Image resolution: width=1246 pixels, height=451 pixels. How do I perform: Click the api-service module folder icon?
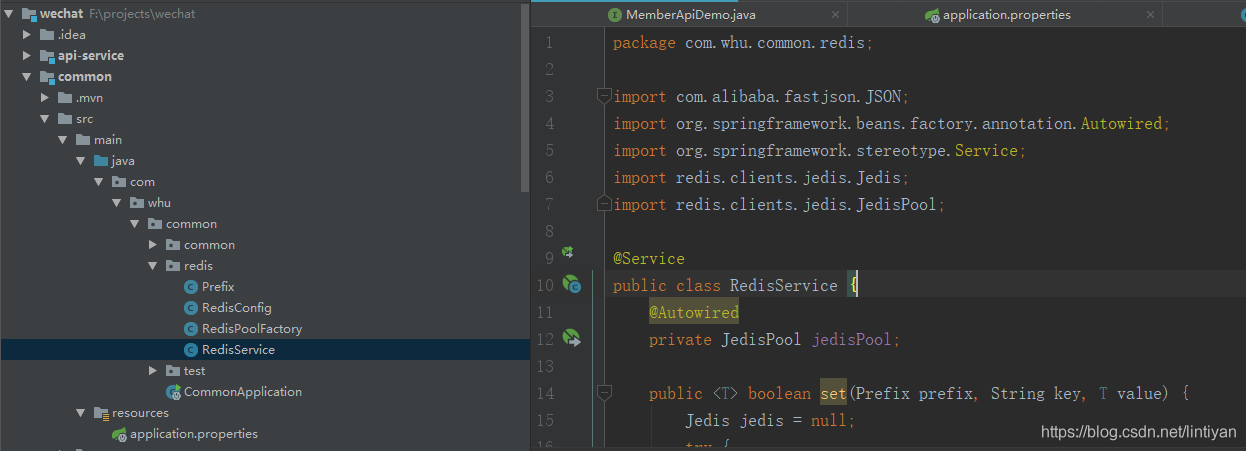[x=47, y=56]
